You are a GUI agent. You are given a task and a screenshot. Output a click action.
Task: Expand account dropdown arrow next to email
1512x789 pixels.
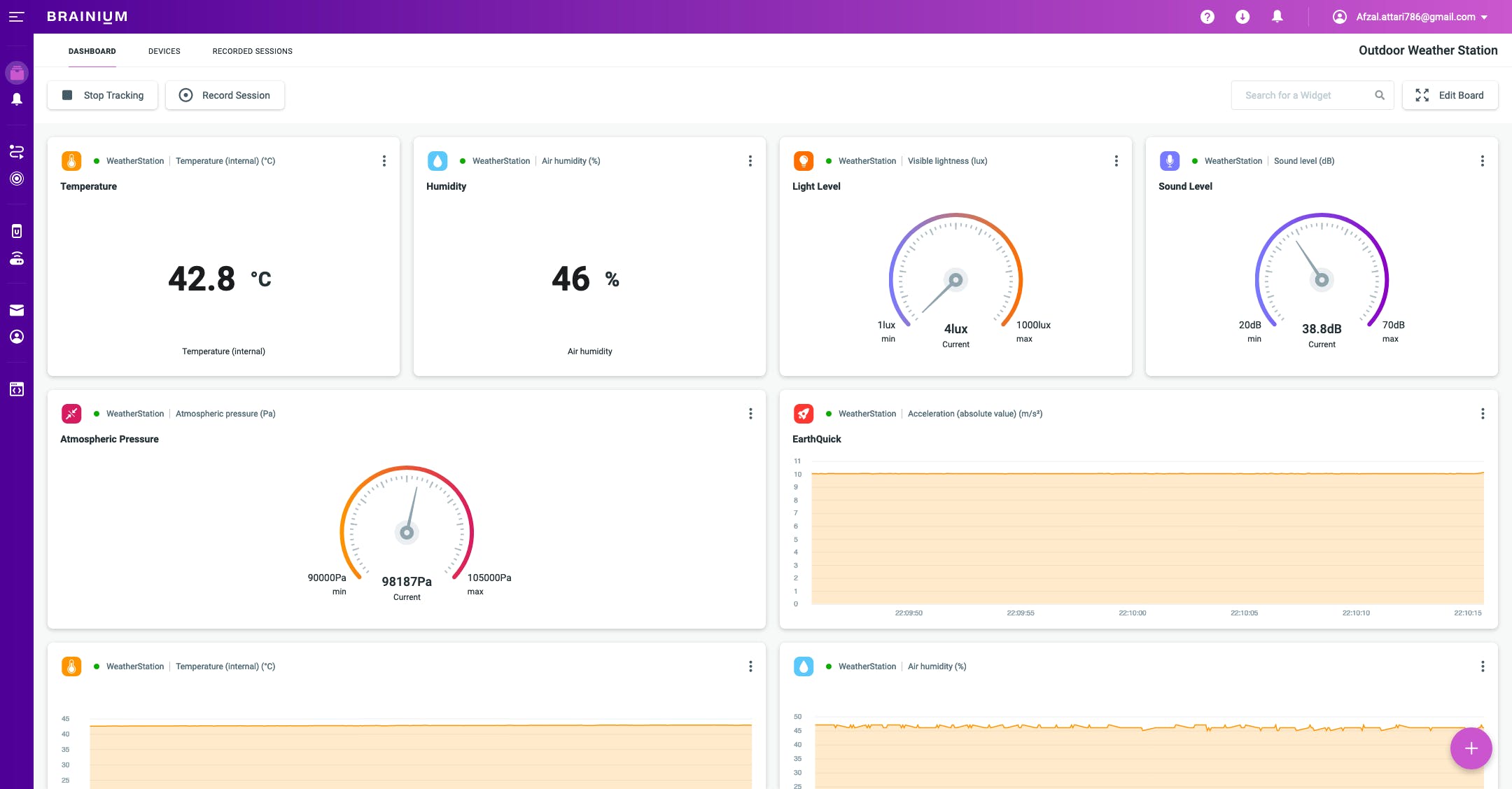[1484, 18]
